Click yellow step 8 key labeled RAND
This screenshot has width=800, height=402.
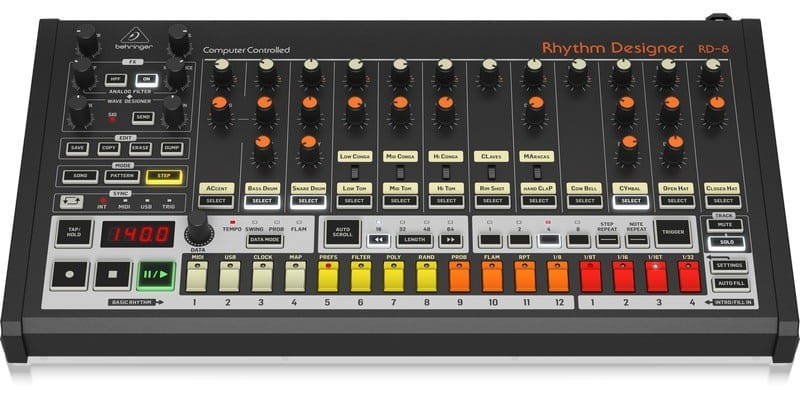[x=427, y=276]
